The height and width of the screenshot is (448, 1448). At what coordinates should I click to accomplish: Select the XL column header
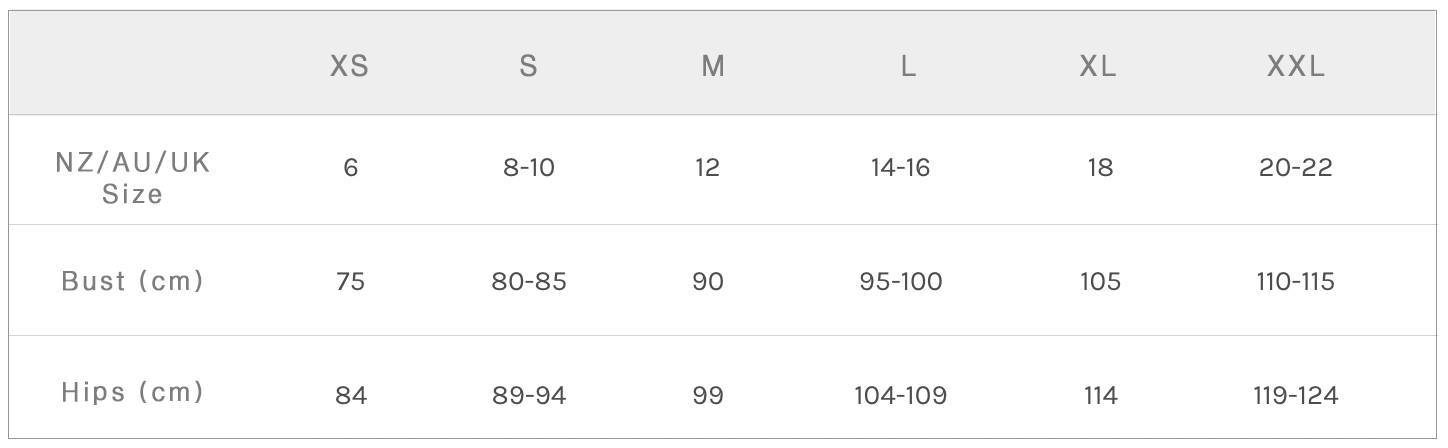(1098, 66)
